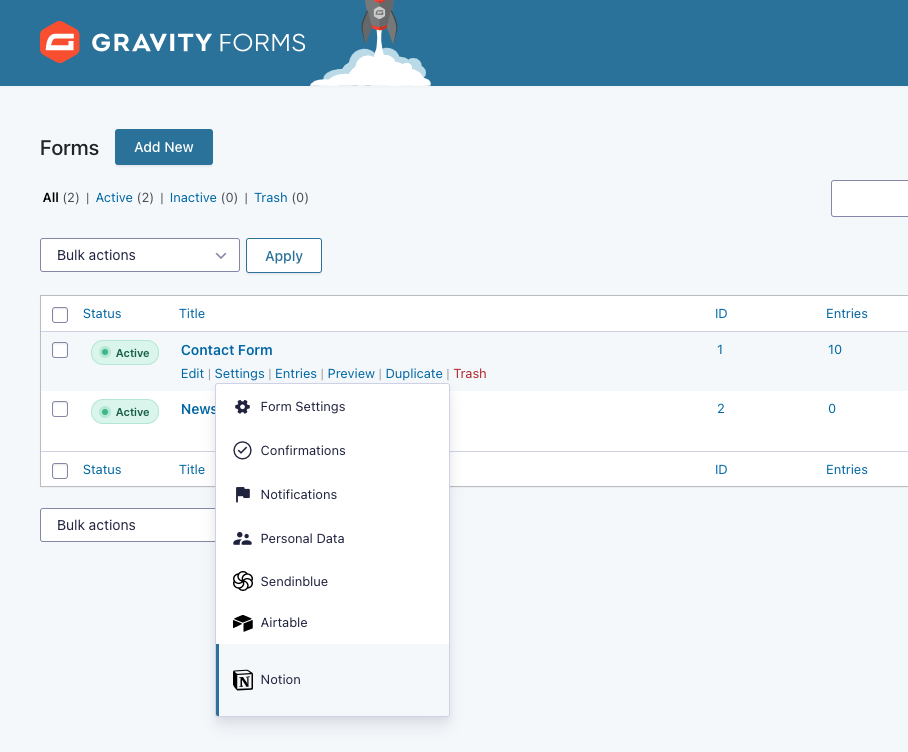Click the Form Settings gear icon

(x=242, y=406)
